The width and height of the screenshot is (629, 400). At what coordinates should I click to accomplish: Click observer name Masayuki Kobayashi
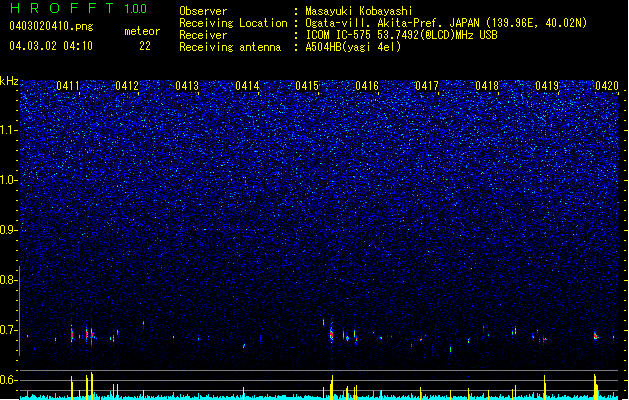click(x=359, y=11)
